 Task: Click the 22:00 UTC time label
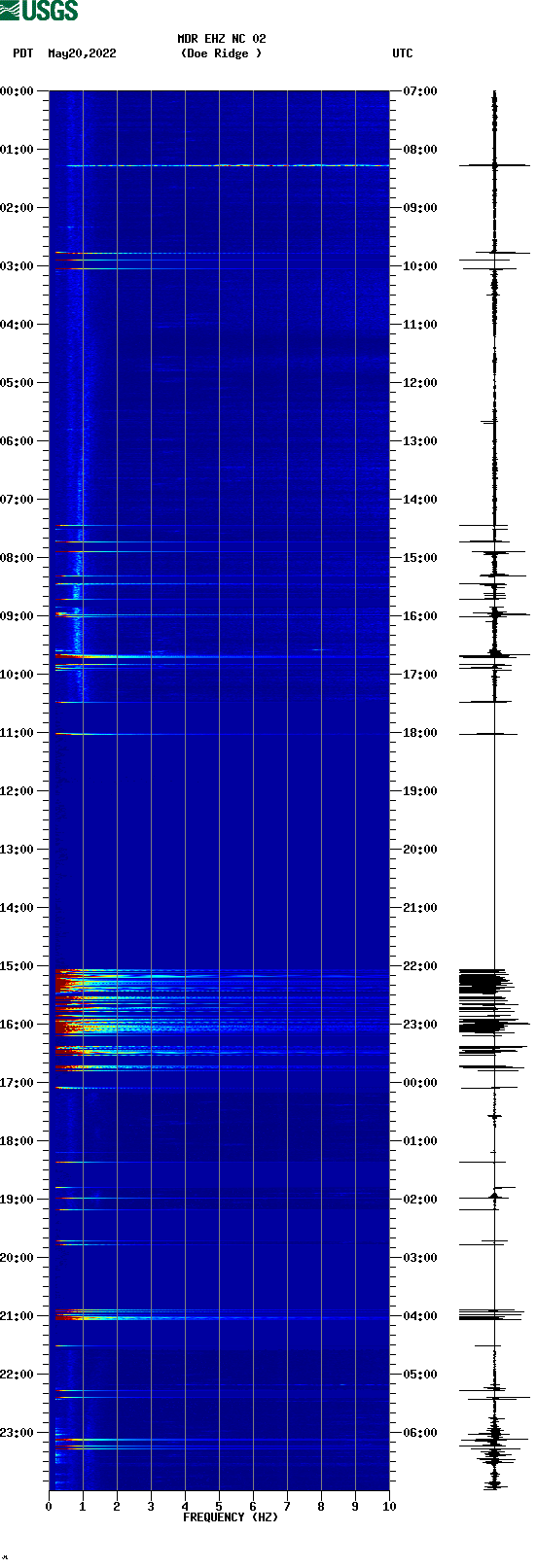[420, 966]
